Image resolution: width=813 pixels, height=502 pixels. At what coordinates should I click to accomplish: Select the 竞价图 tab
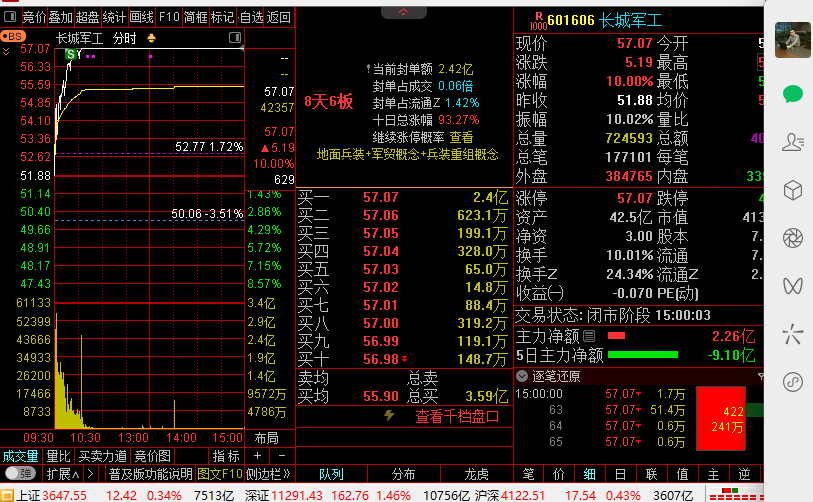pos(152,456)
